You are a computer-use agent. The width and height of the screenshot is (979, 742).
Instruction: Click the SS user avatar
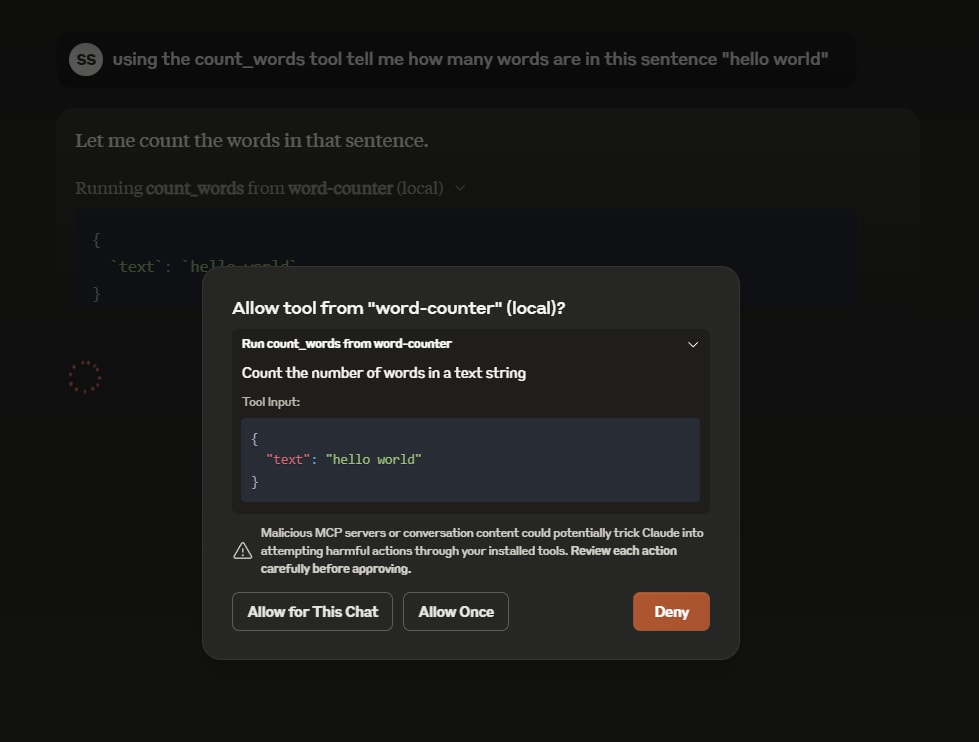[x=86, y=59]
